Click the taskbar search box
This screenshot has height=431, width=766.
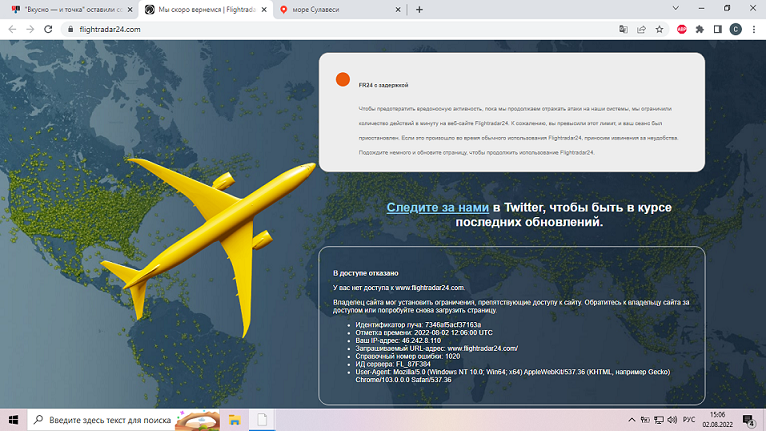point(124,420)
